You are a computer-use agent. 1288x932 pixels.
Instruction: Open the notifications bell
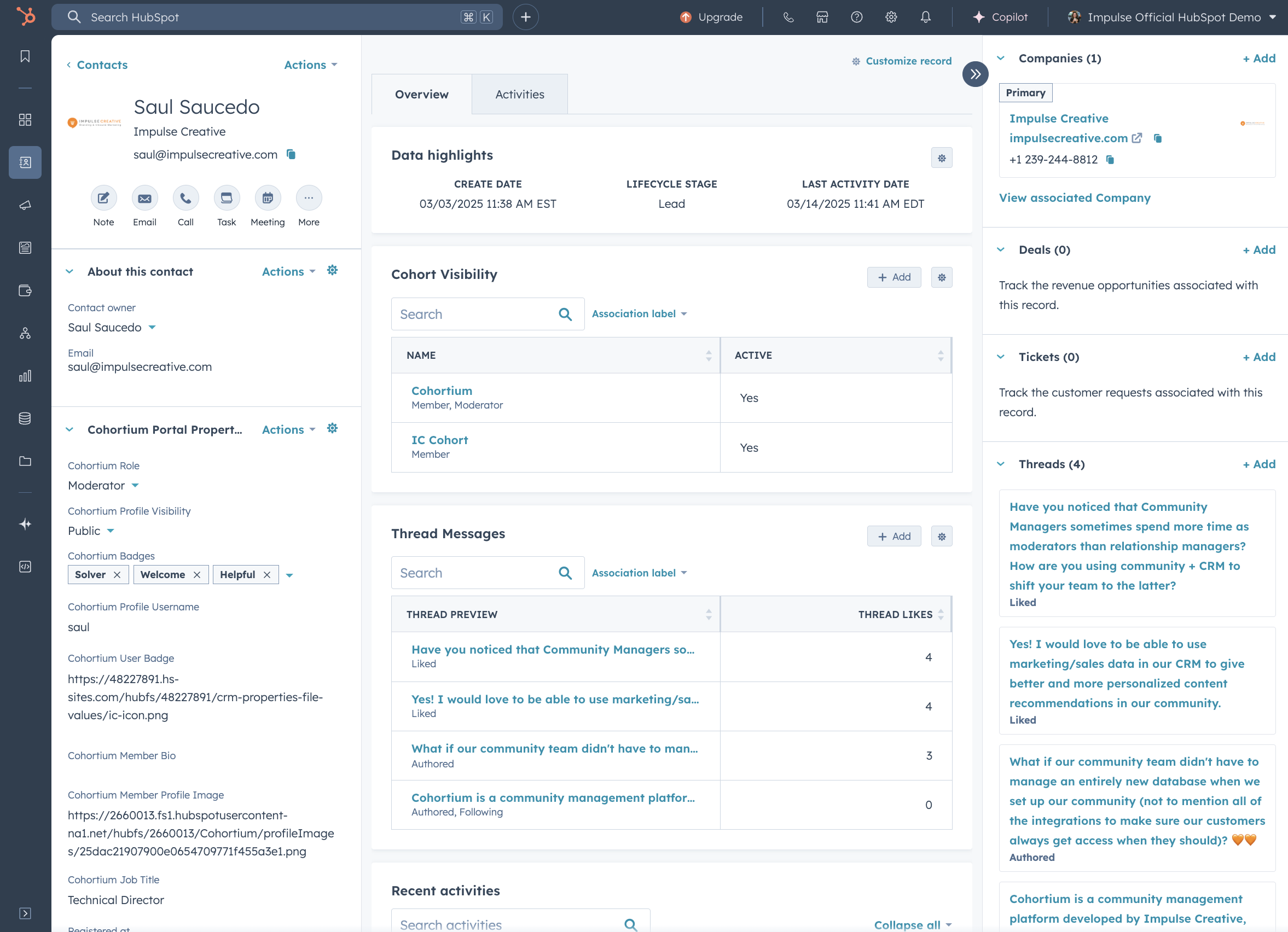(926, 17)
